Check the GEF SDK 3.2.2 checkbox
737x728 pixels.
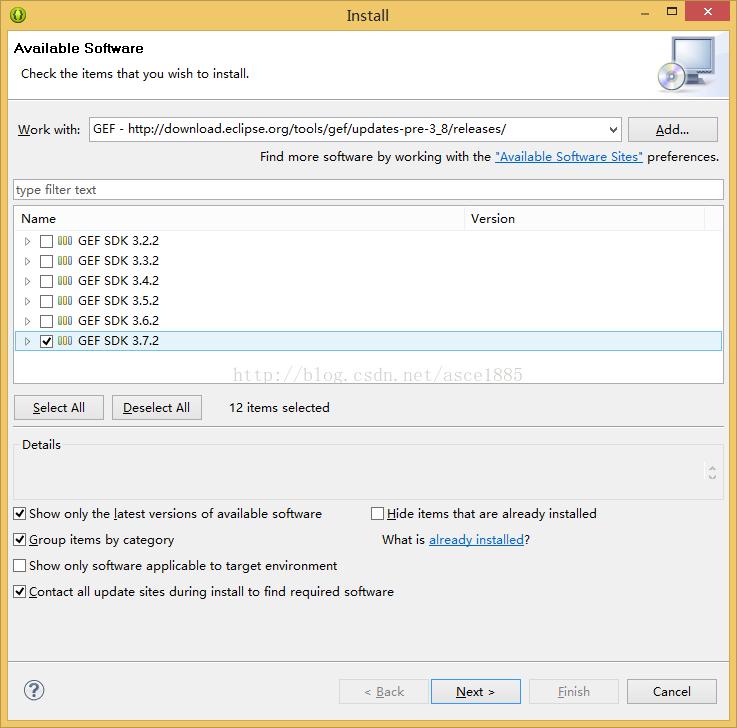(x=46, y=241)
